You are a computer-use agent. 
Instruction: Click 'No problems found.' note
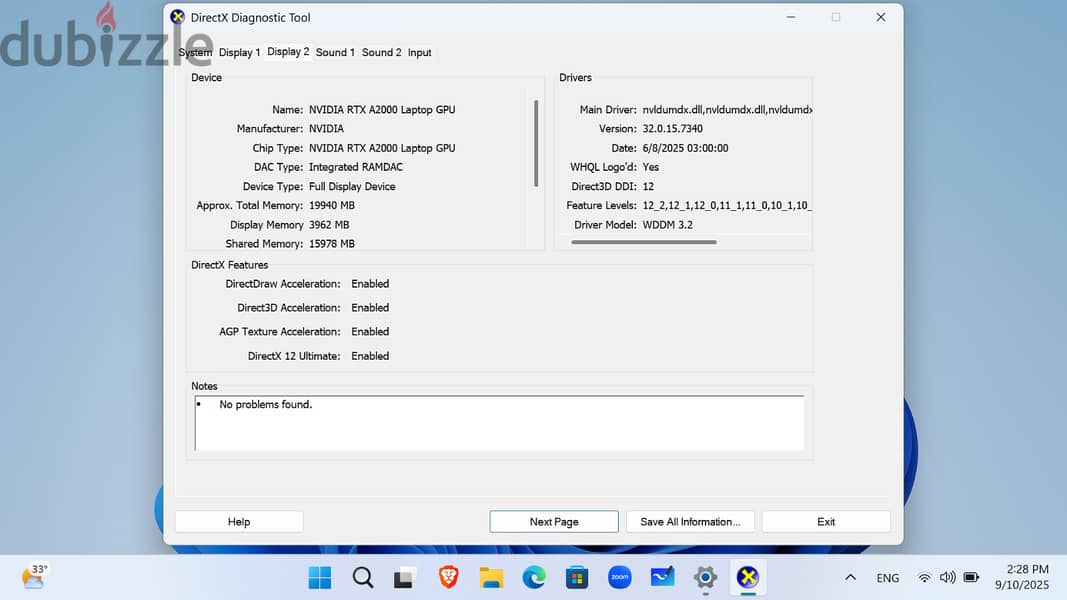coord(265,404)
